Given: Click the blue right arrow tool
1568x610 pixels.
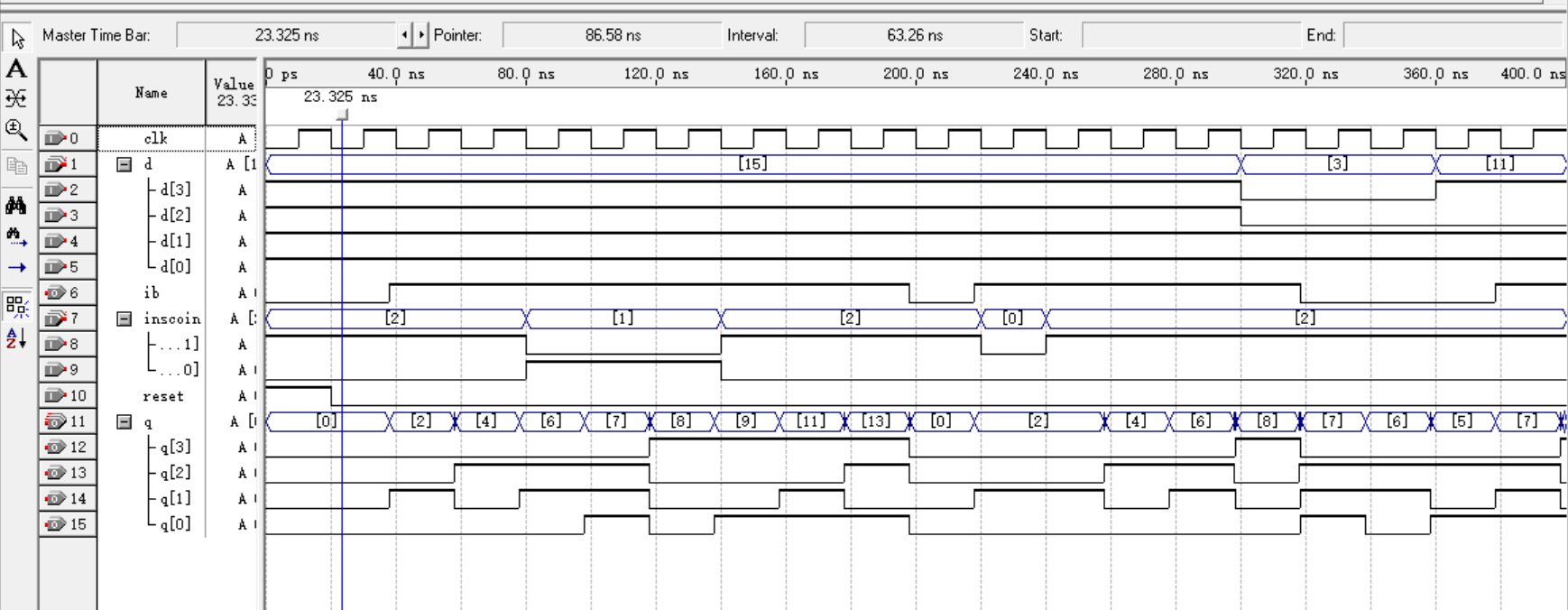Looking at the screenshot, I should (x=16, y=267).
